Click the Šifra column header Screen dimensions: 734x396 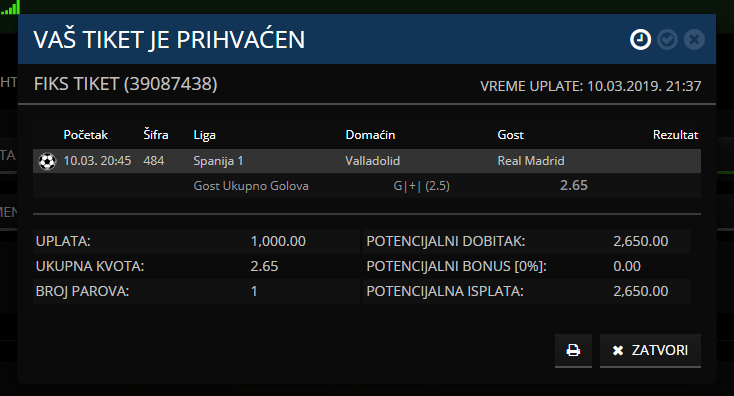[x=155, y=135]
